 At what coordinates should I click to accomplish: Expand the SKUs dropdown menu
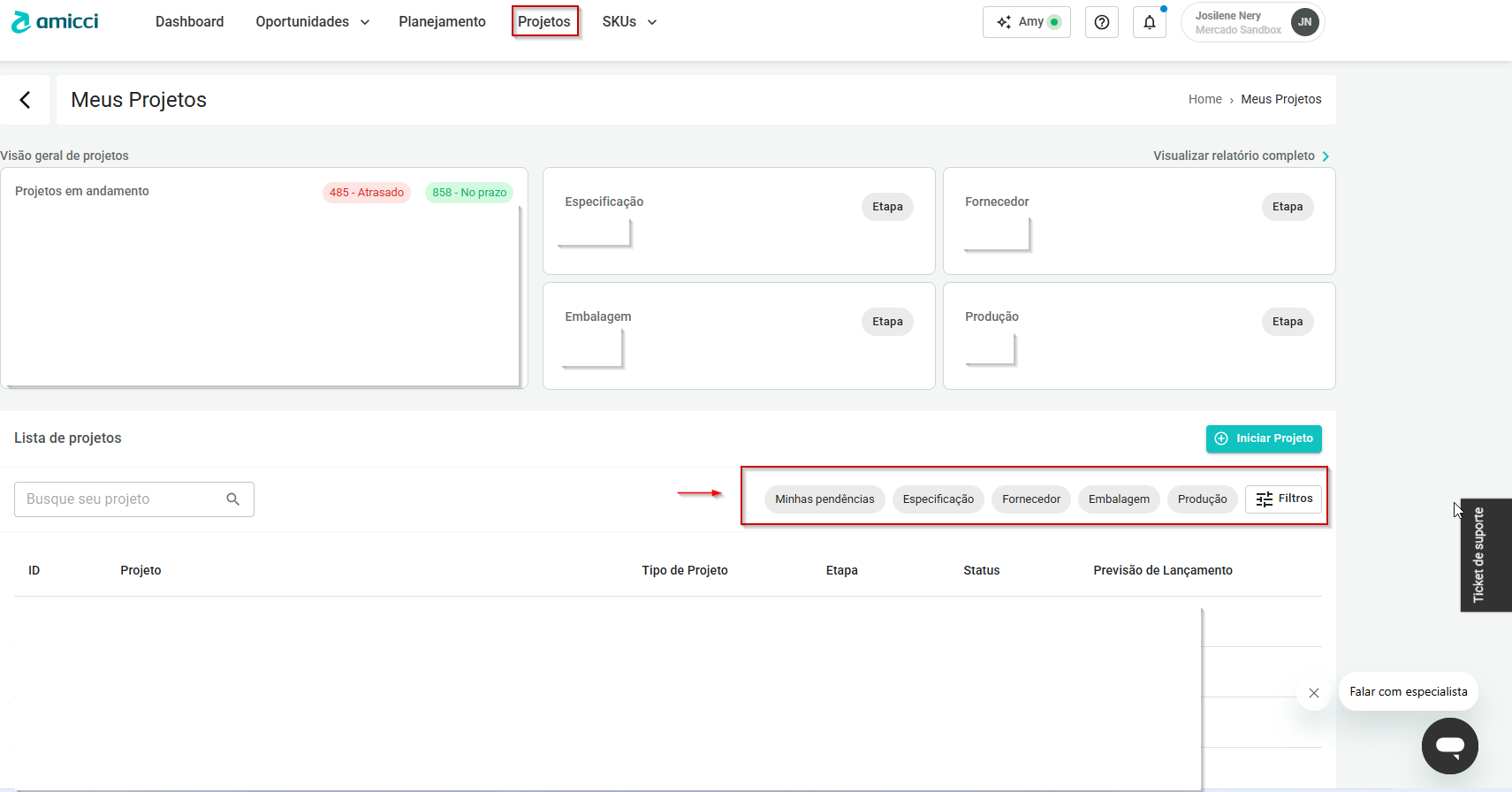629,22
